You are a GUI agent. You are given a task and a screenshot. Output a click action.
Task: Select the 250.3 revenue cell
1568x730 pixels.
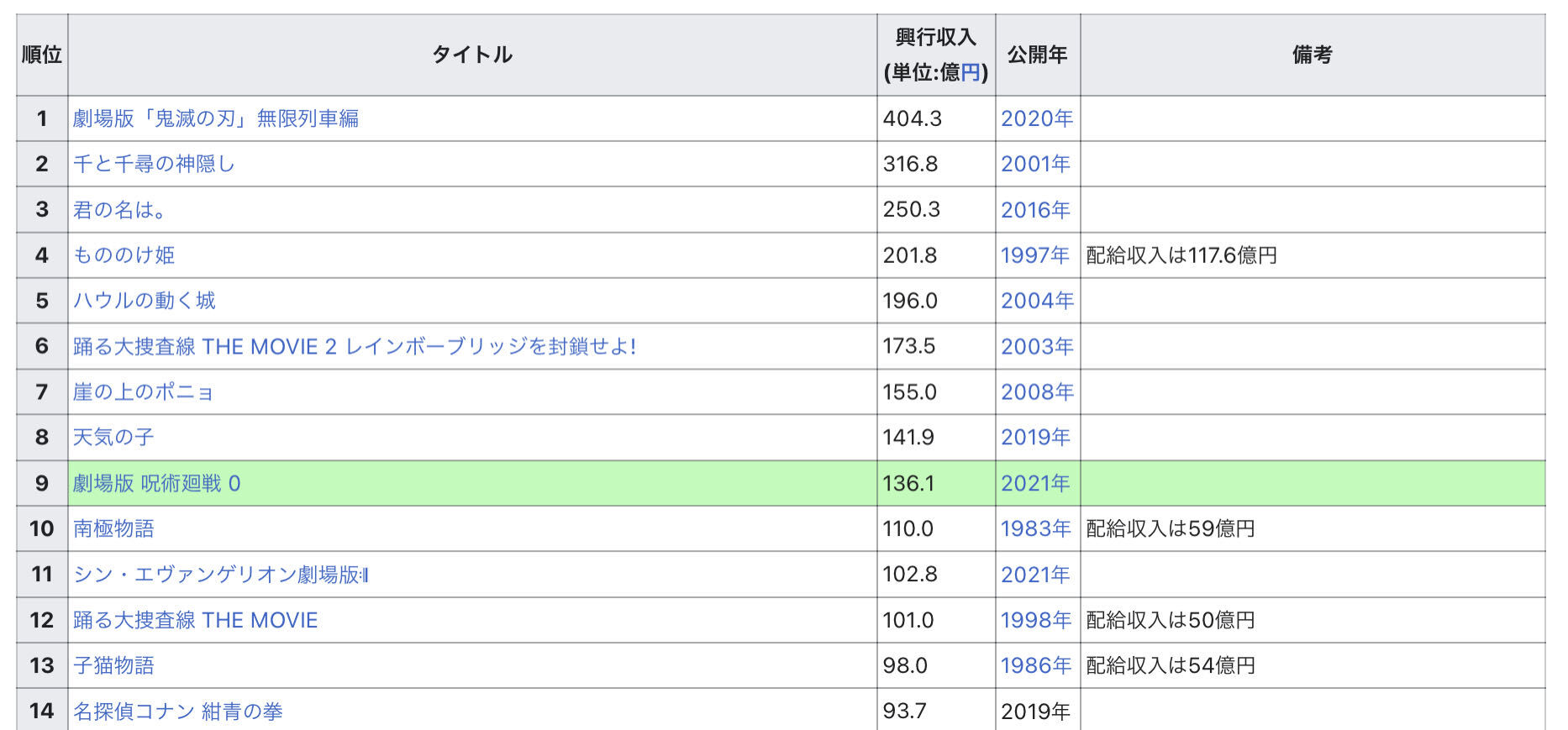pos(936,210)
